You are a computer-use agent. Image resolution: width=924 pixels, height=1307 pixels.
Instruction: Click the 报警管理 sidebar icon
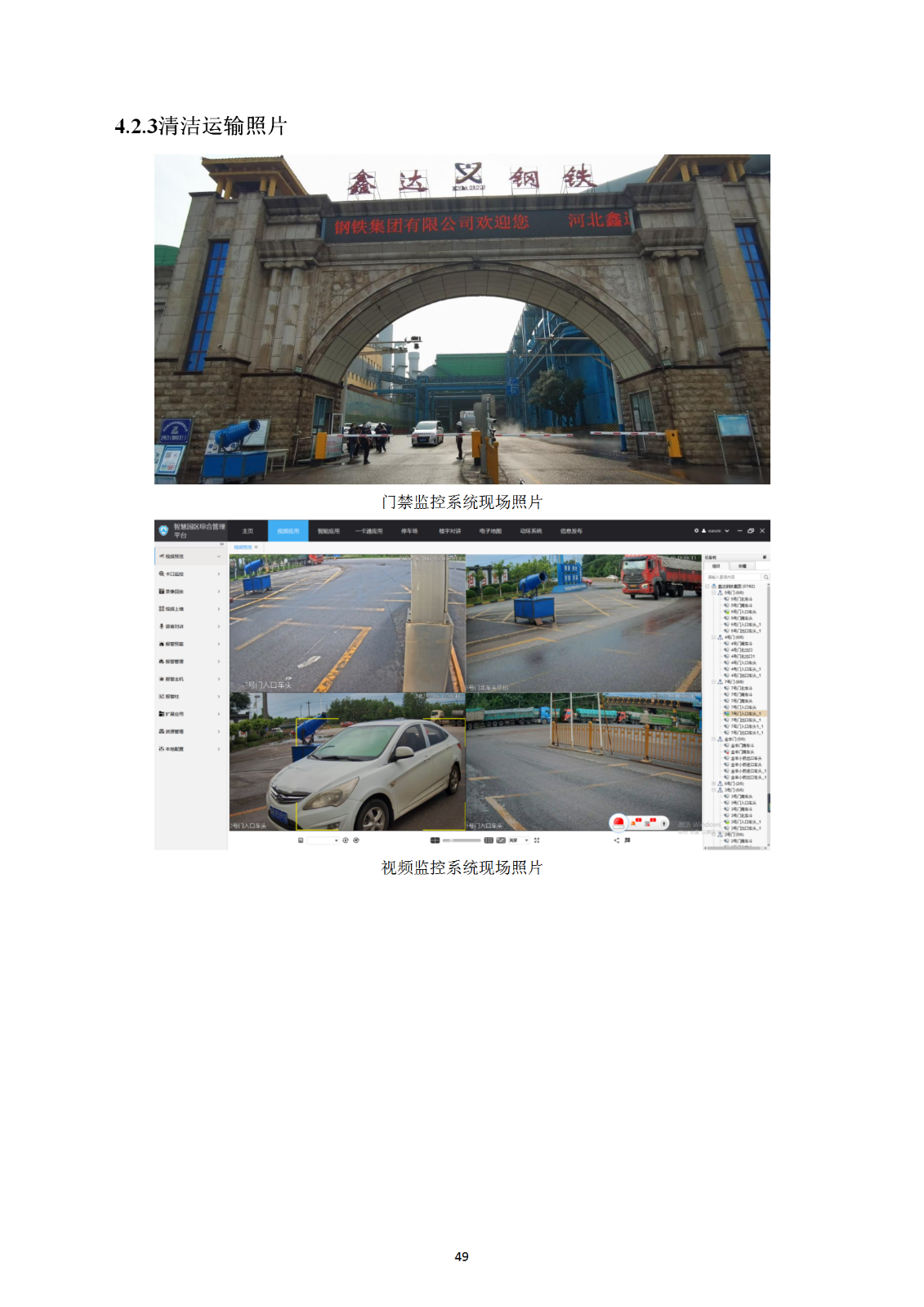pos(162,662)
